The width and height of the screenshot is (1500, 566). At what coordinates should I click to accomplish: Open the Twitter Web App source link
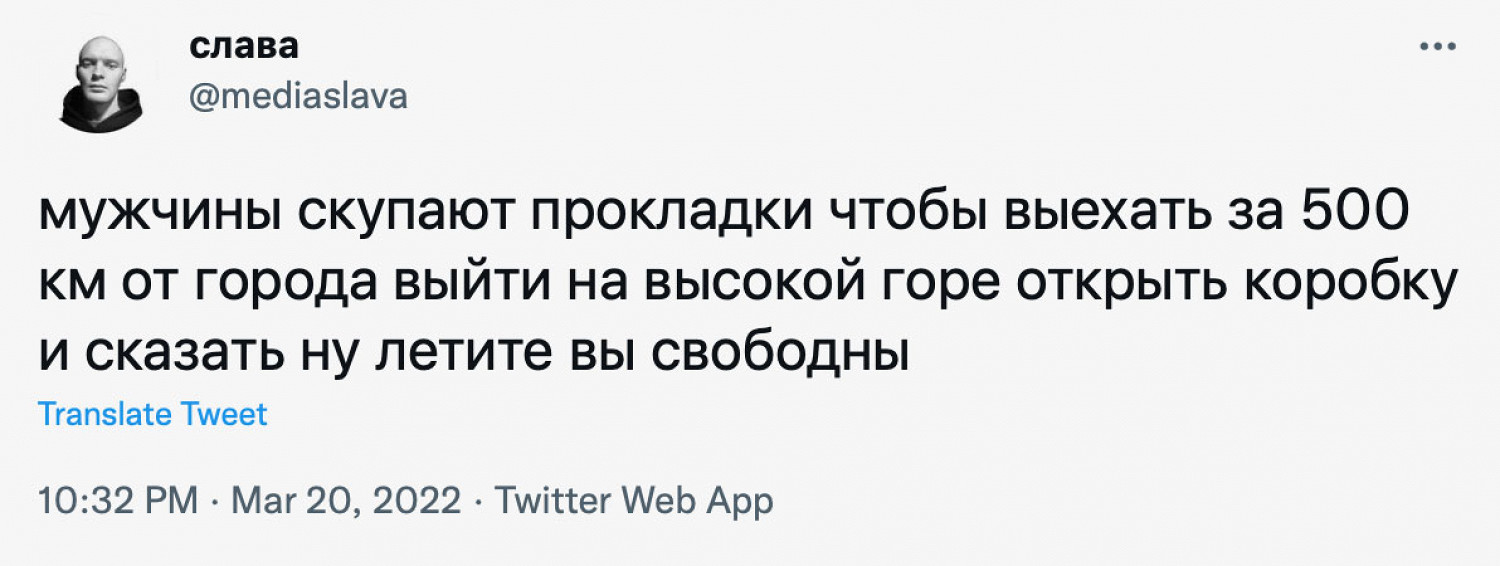(634, 501)
